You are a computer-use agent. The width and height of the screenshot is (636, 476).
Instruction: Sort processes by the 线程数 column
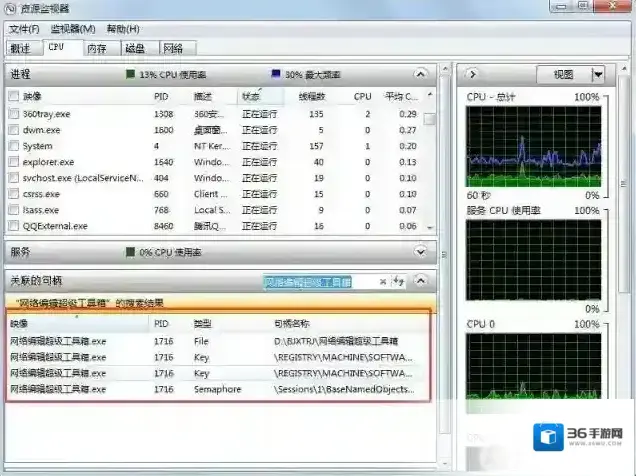click(x=311, y=96)
